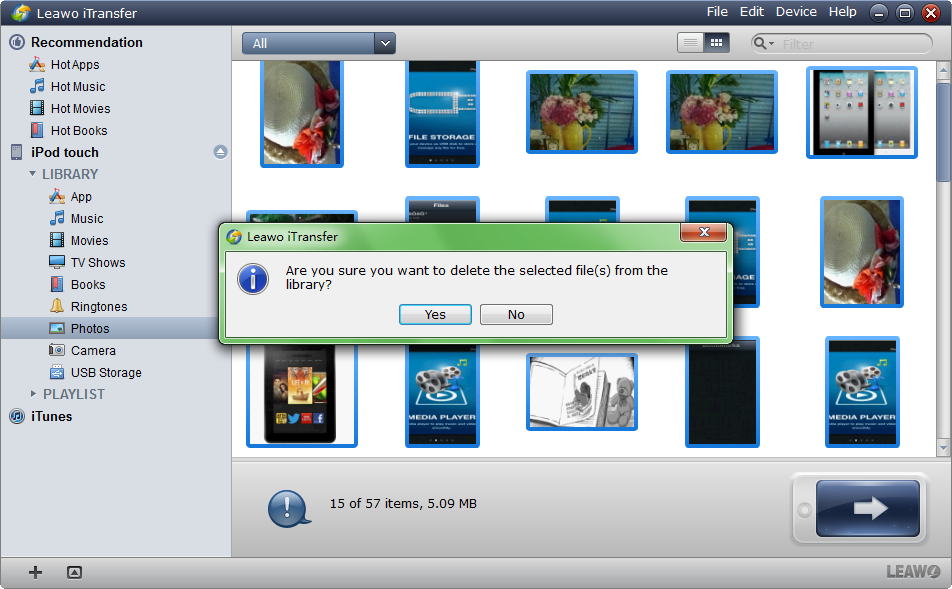
Task: Click the Hot Books icon
Action: [37, 130]
